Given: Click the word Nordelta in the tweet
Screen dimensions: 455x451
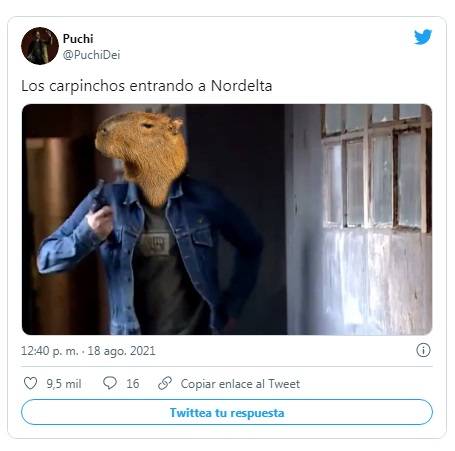Looking at the screenshot, I should 242,86.
